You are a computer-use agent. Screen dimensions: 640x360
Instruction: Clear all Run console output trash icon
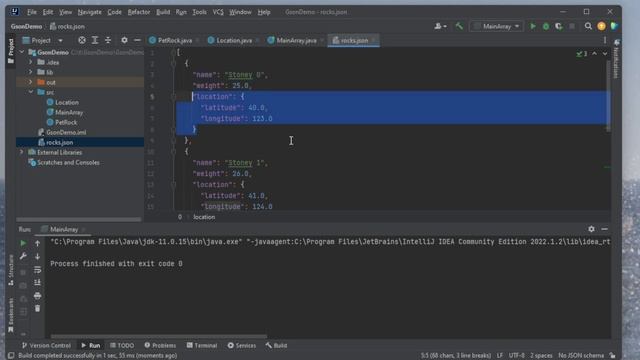click(38, 309)
